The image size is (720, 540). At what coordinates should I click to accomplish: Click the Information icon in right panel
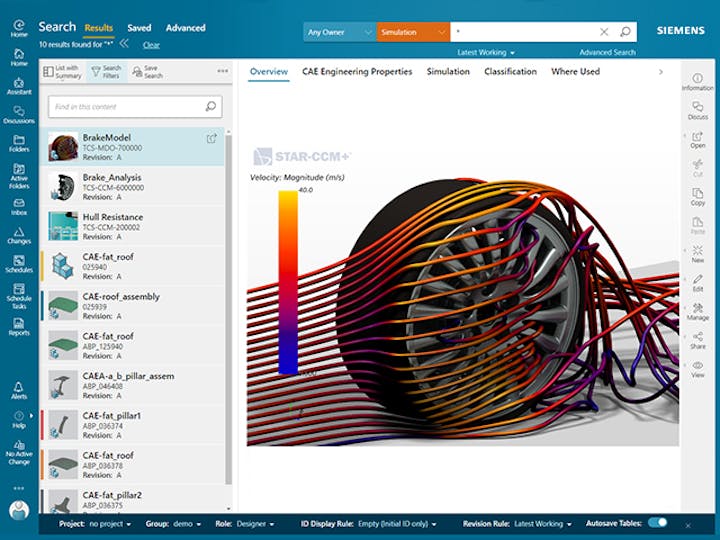click(697, 81)
